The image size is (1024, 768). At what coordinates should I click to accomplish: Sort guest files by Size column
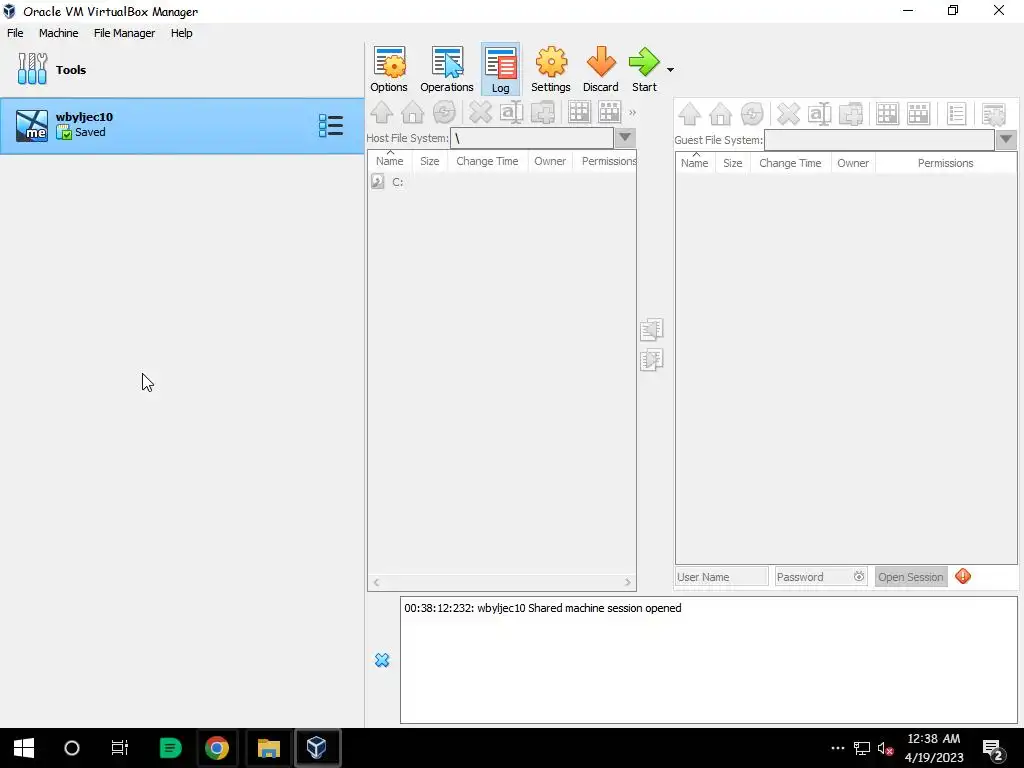[733, 163]
